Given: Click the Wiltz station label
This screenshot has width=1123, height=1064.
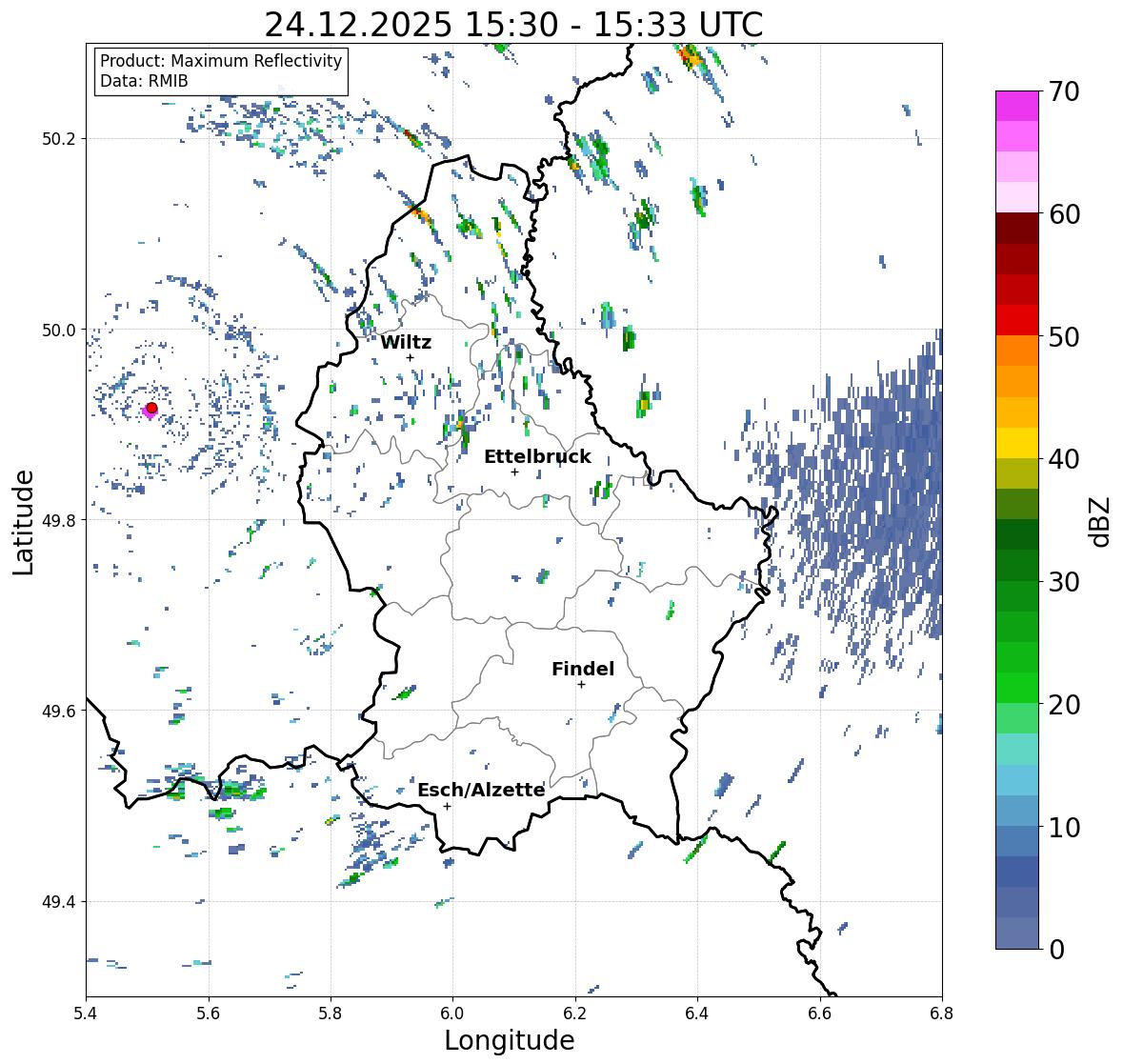Looking at the screenshot, I should [406, 342].
